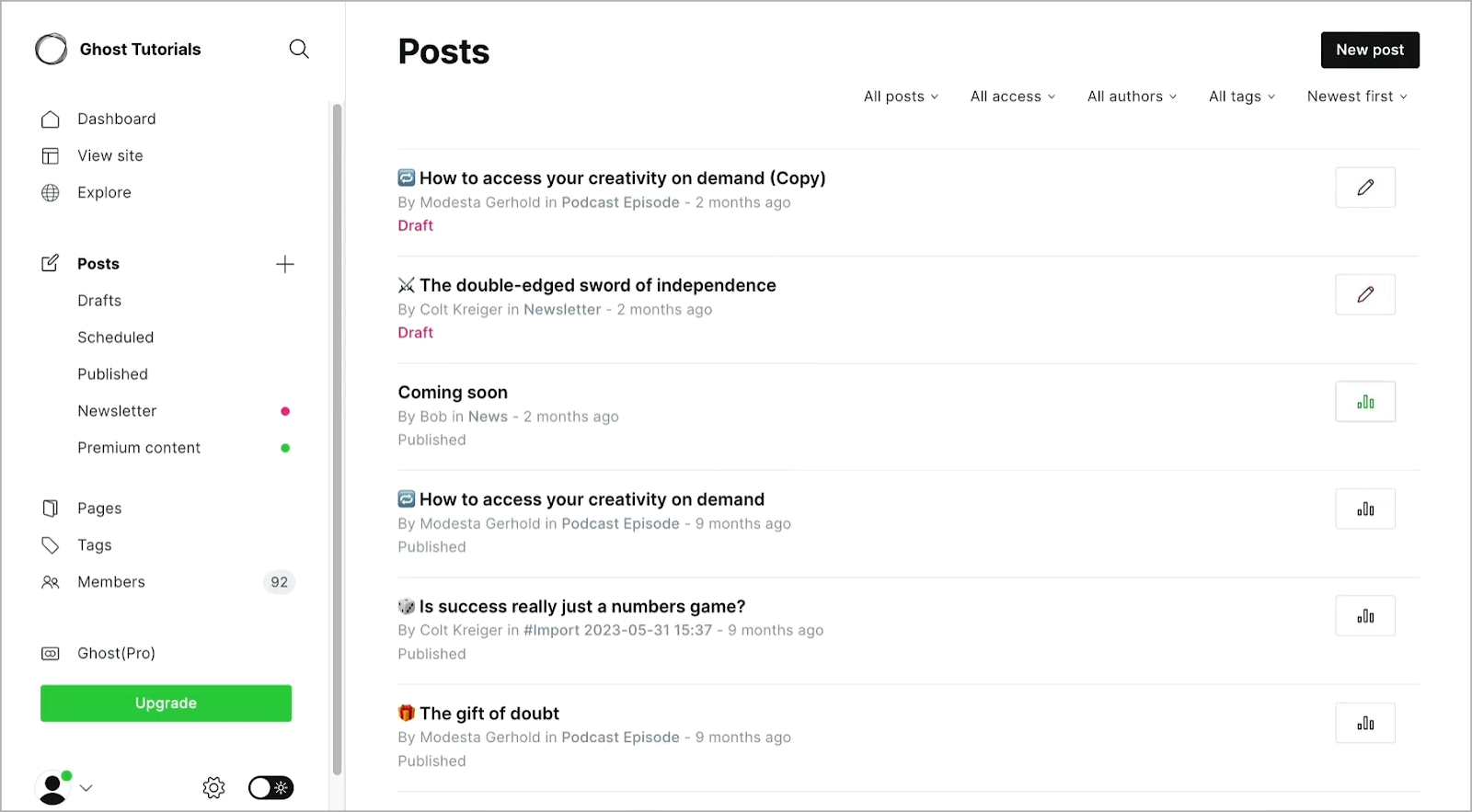This screenshot has width=1472, height=812.
Task: View analytics for numbers game post
Action: 1365,616
